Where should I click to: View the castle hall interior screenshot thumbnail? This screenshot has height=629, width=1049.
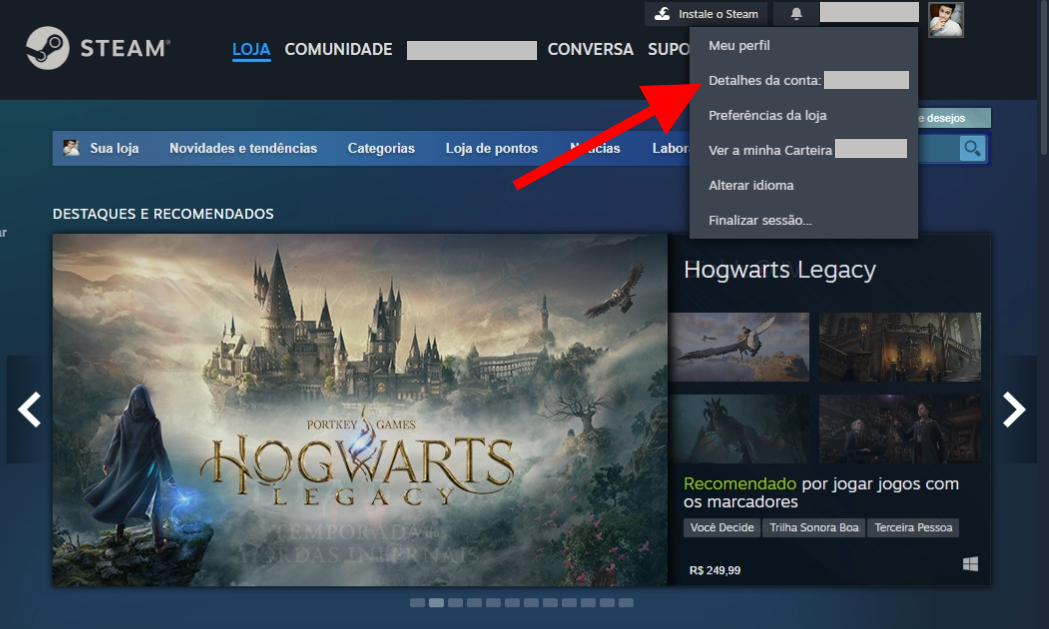[900, 347]
